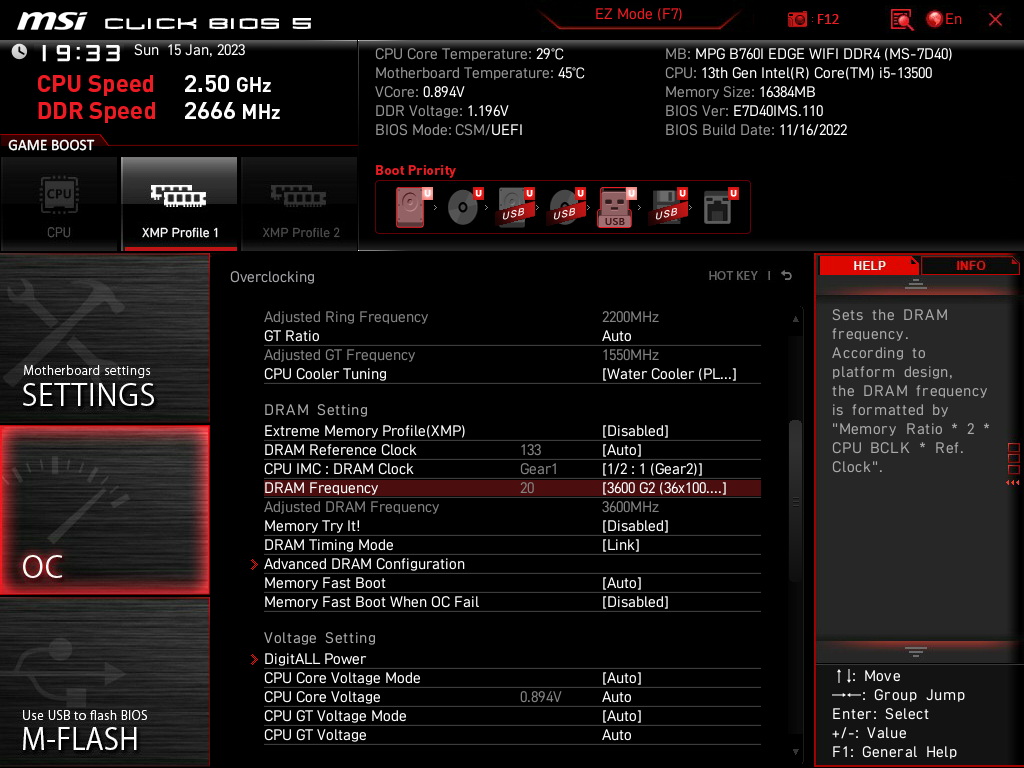Screen dimensions: 1024x768
Task: Expand Advanced DRAM Configuration submenu
Action: coord(512,564)
